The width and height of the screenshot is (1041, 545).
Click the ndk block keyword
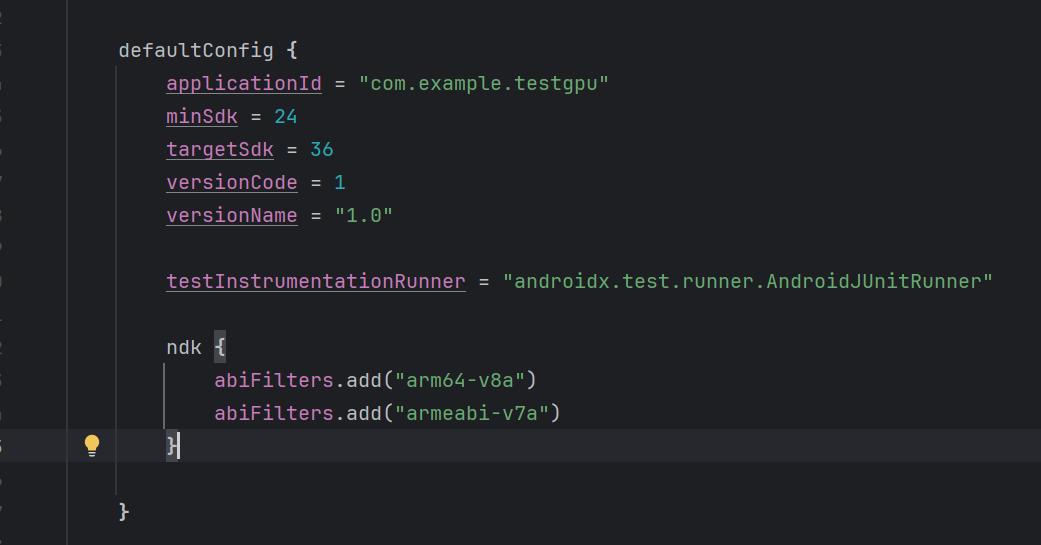pos(184,348)
